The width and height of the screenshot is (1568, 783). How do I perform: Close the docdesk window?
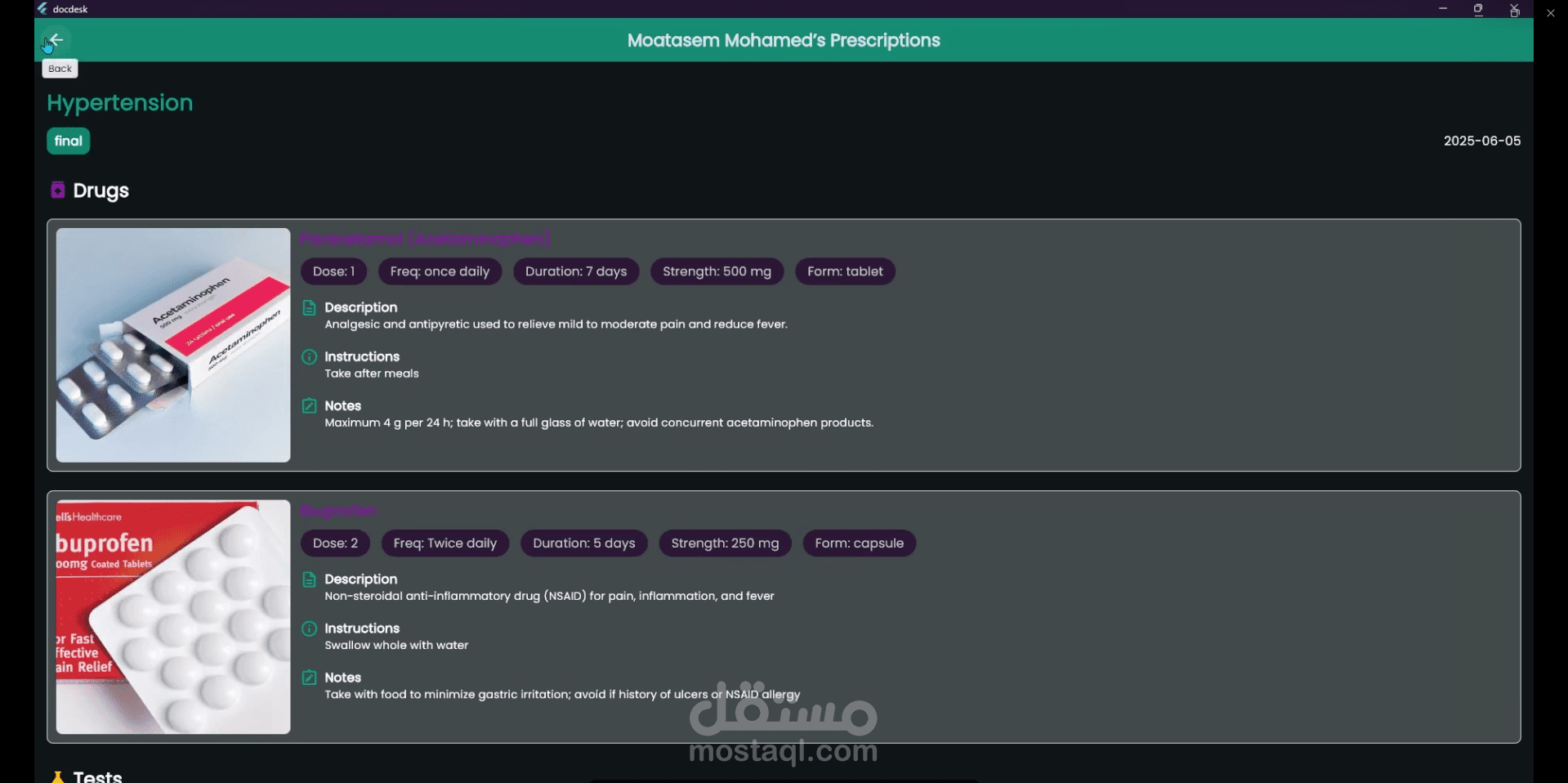pyautogui.click(x=1515, y=9)
